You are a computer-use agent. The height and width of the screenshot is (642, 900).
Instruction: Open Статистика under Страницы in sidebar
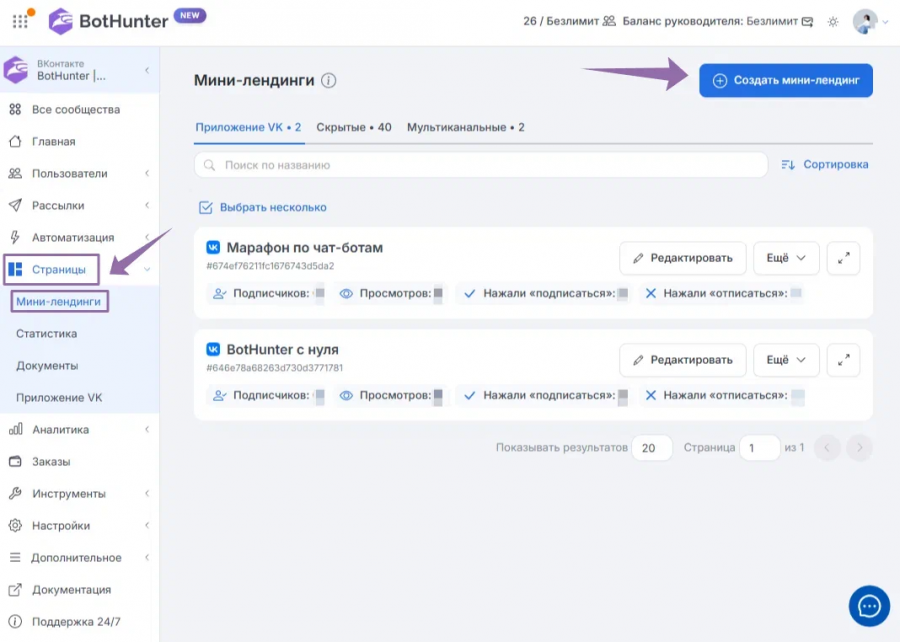46,334
